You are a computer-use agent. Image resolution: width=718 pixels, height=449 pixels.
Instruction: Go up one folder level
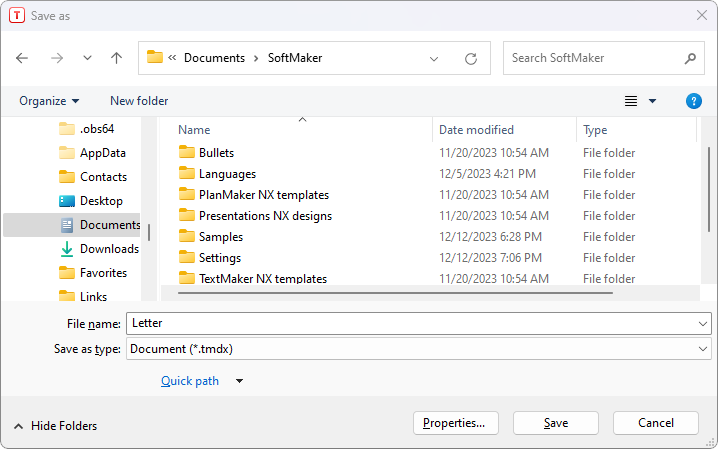[116, 58]
